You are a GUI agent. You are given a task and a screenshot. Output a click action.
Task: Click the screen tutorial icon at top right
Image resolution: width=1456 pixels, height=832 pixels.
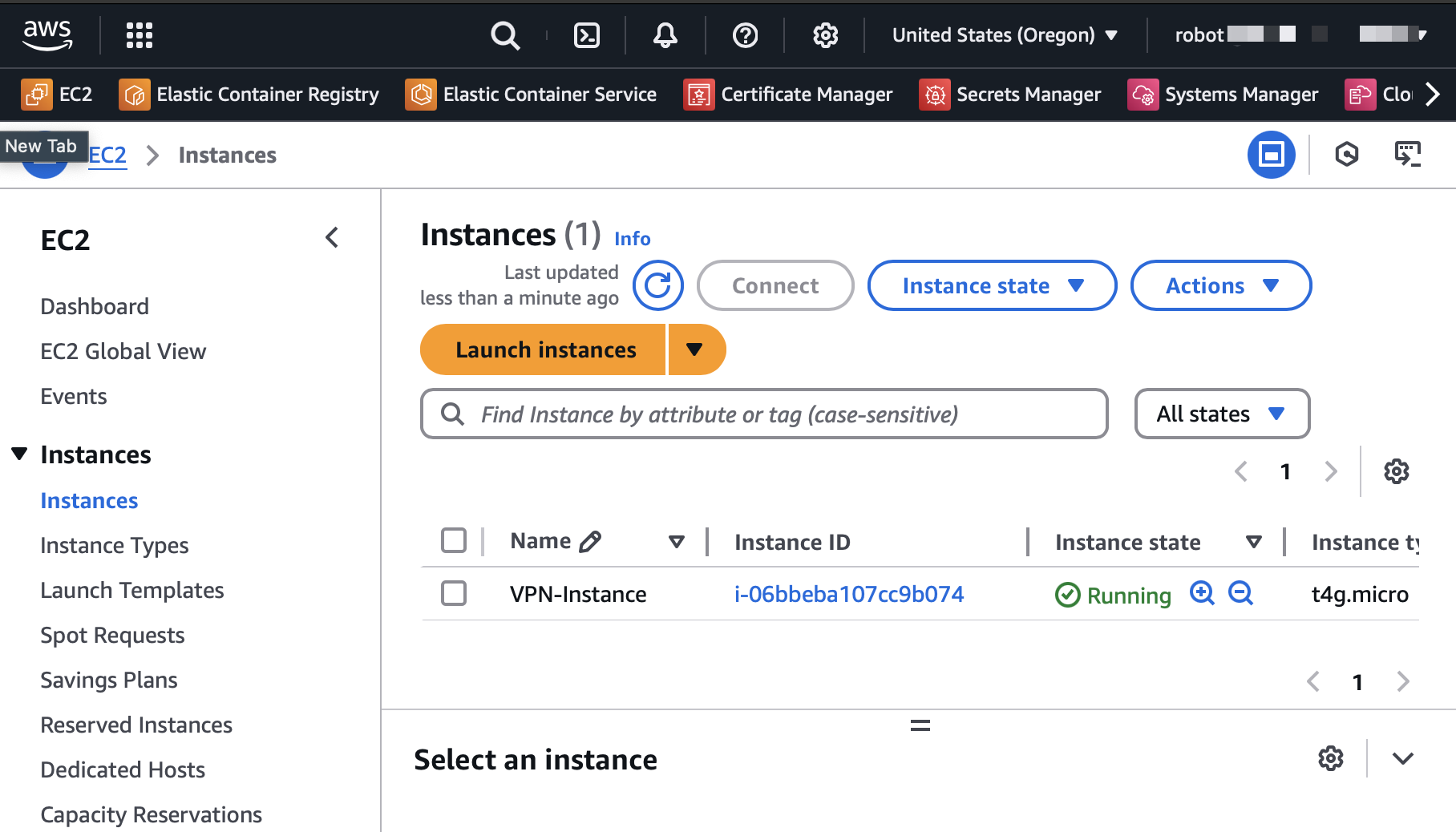coord(1408,154)
